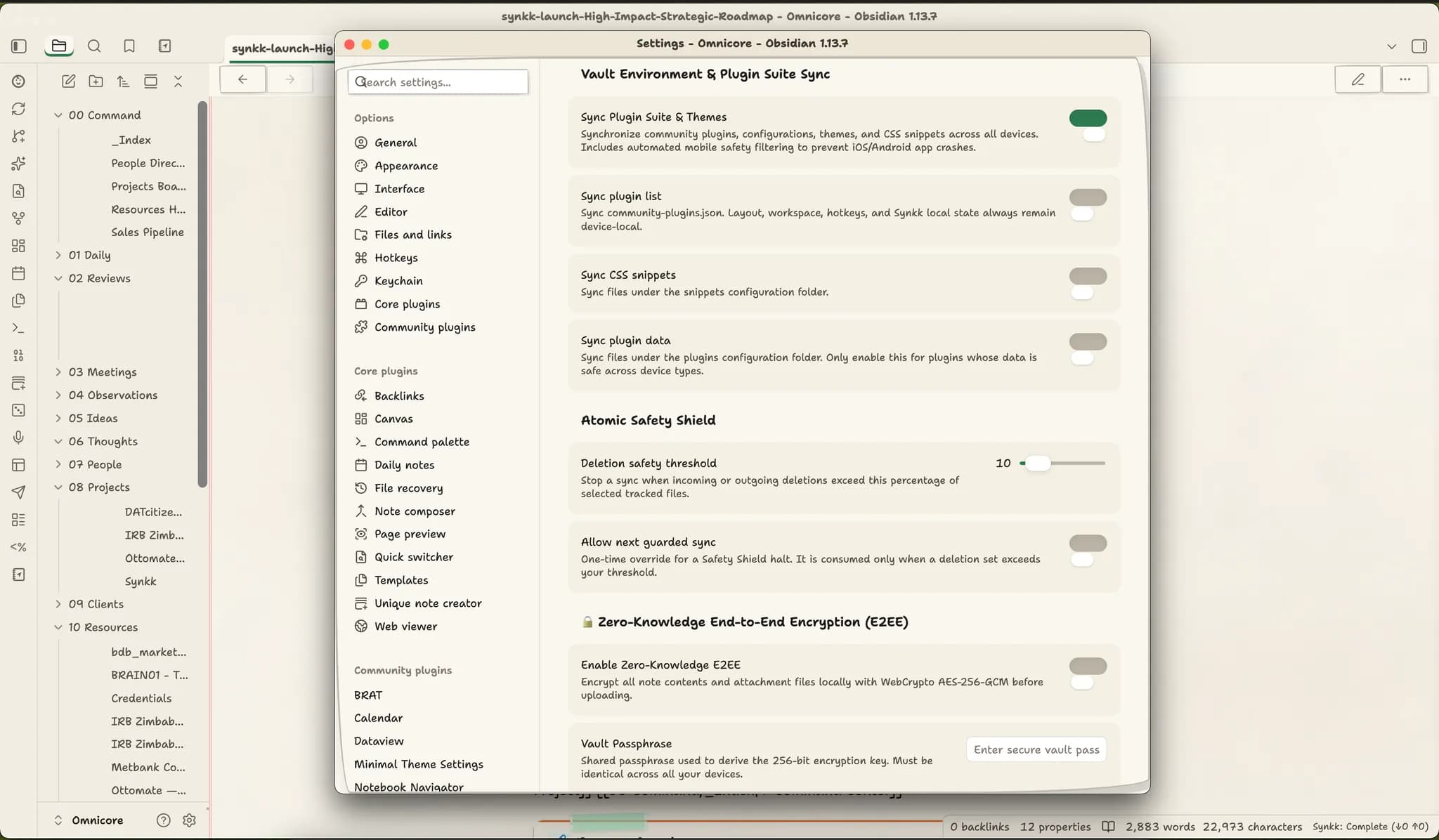Click the git branch ribbon icon
The height and width of the screenshot is (840, 1439).
tap(19, 136)
